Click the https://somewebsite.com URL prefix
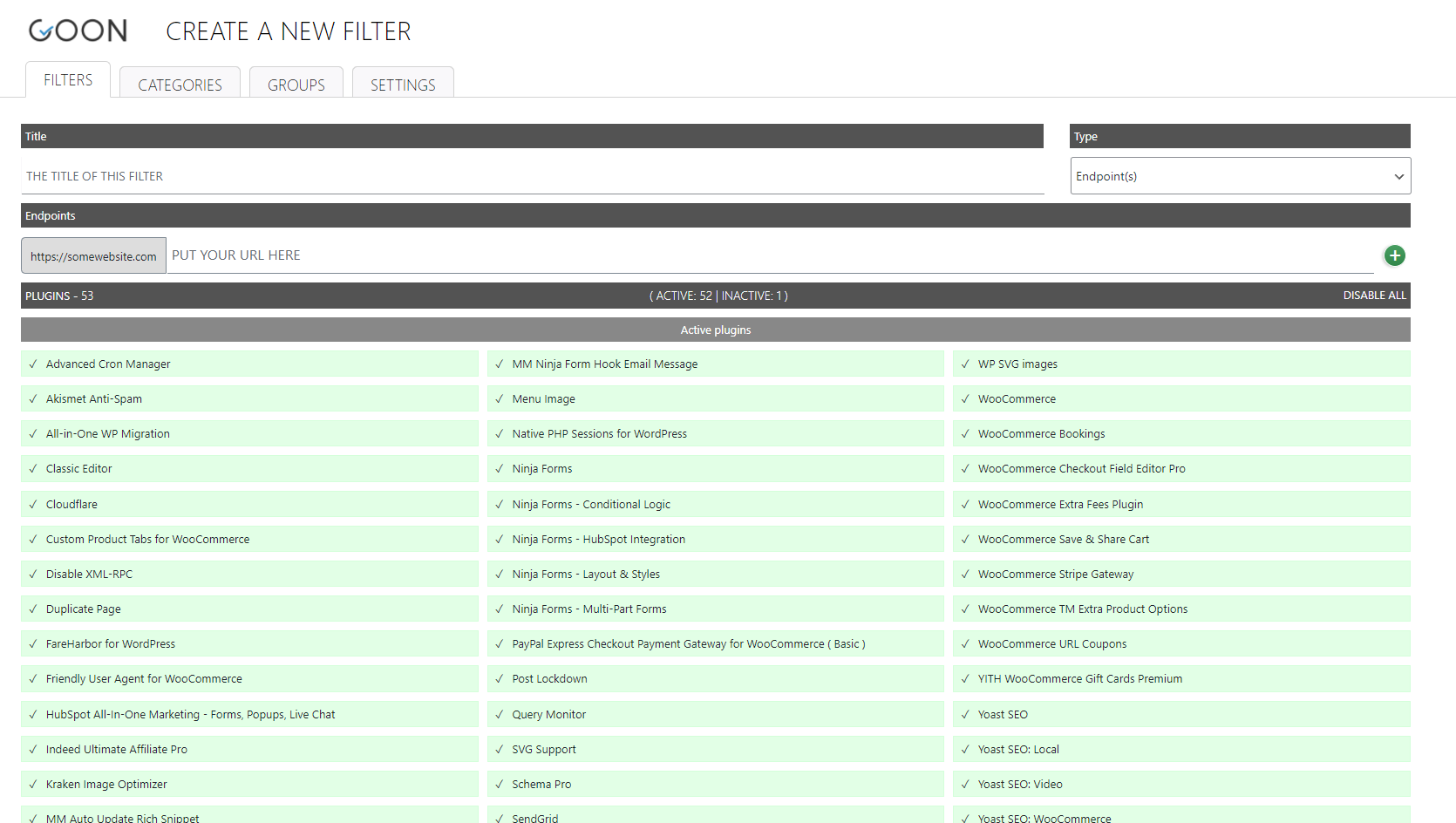Image resolution: width=1456 pixels, height=823 pixels. point(93,256)
